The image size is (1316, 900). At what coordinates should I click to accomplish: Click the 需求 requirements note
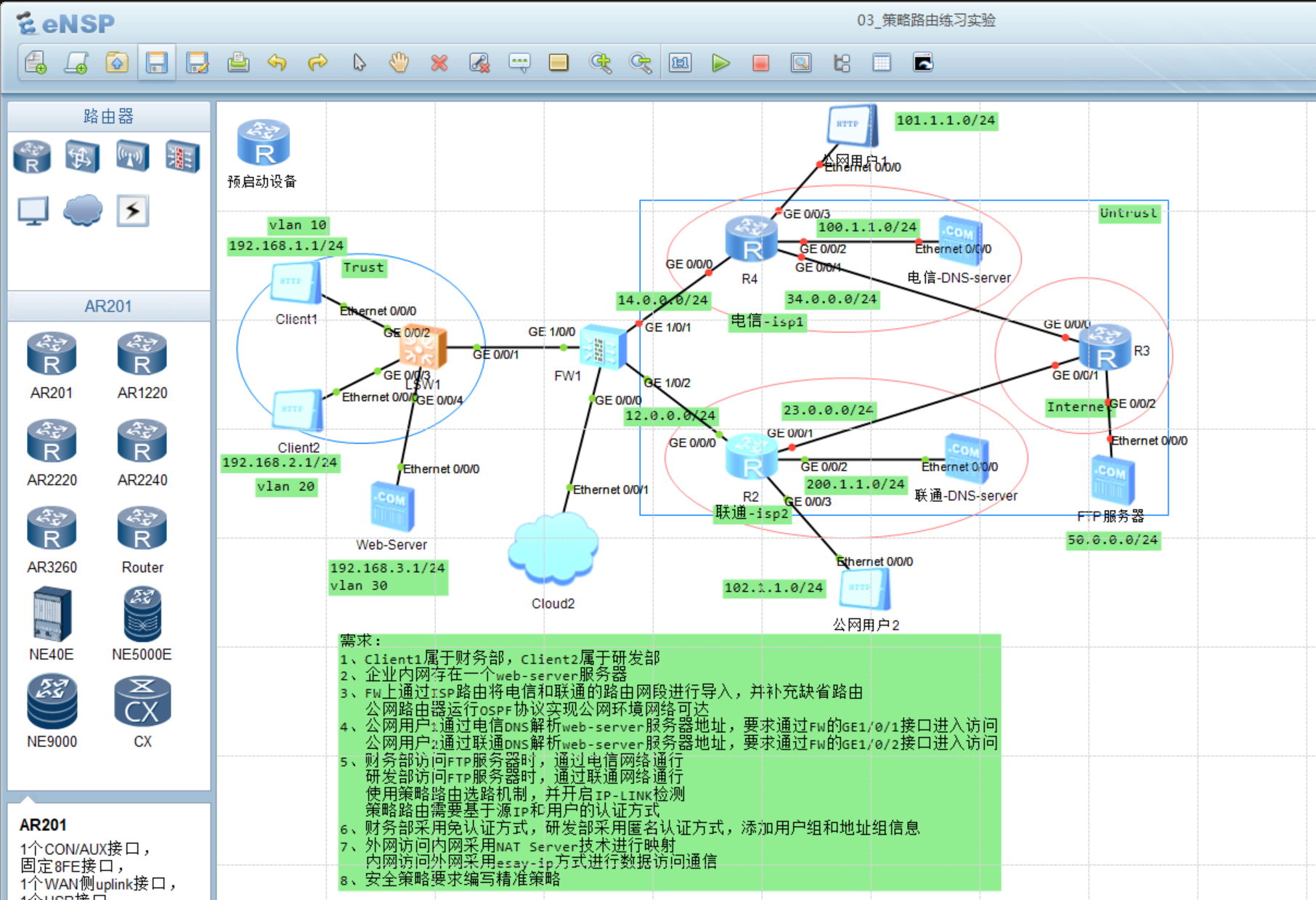[669, 762]
